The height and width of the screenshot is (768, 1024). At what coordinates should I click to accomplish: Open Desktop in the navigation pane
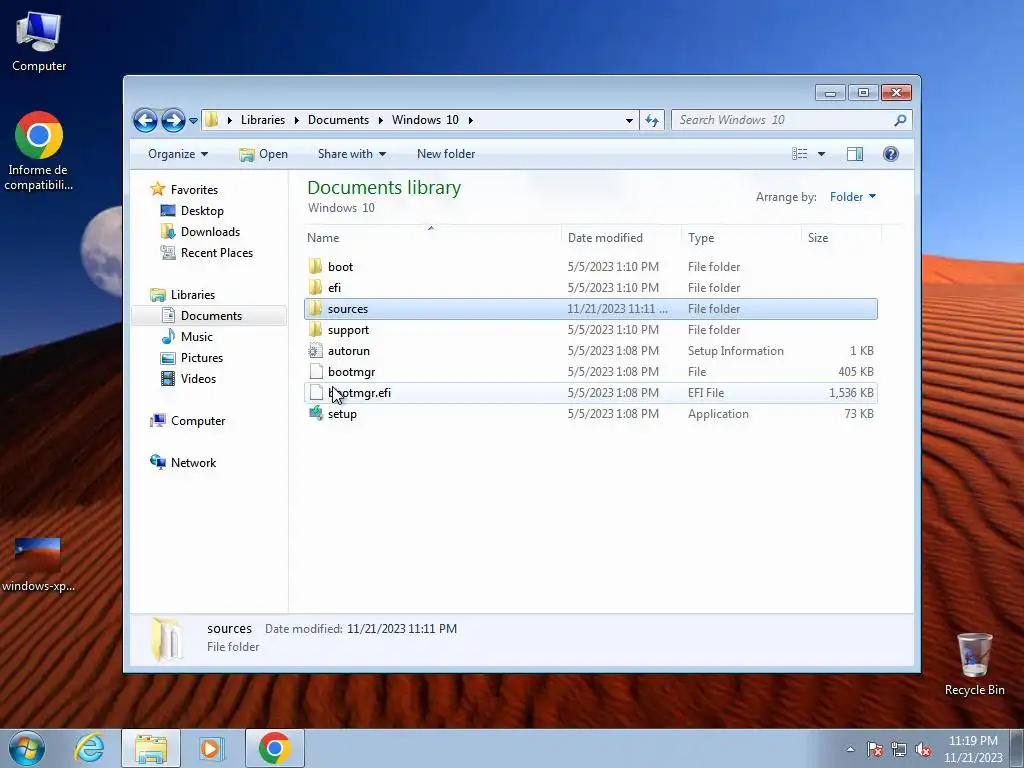(x=202, y=211)
